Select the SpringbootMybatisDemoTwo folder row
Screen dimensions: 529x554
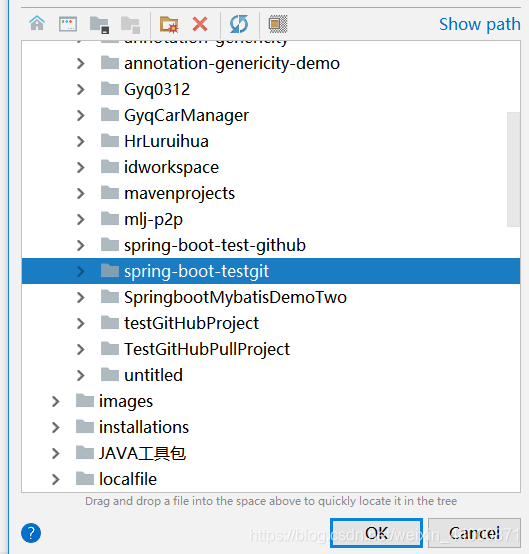coord(271,297)
